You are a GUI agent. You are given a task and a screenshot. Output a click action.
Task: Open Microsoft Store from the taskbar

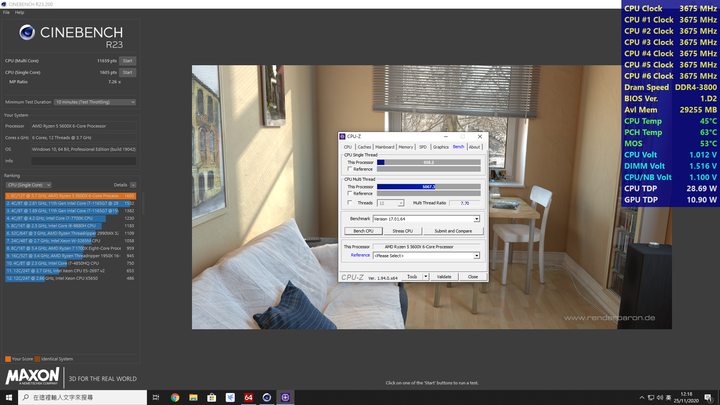212,397
